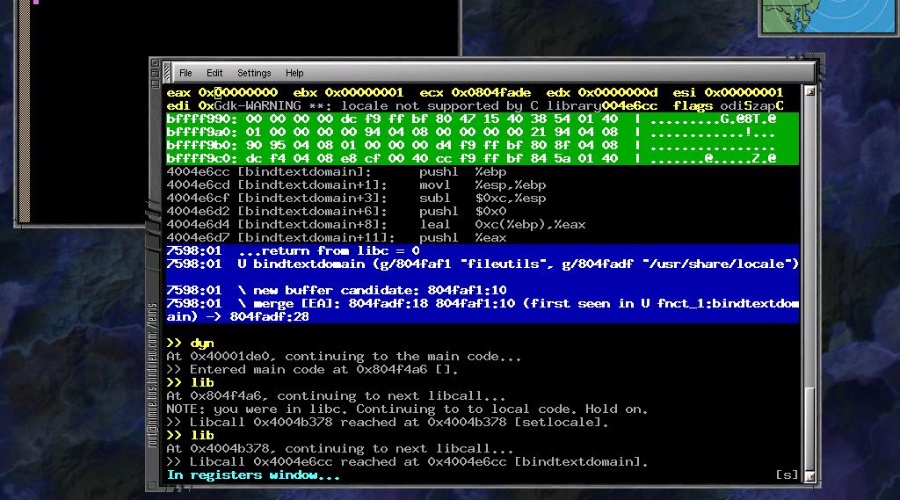This screenshot has width=900, height=500.
Task: Open the Help menu
Action: 294,73
